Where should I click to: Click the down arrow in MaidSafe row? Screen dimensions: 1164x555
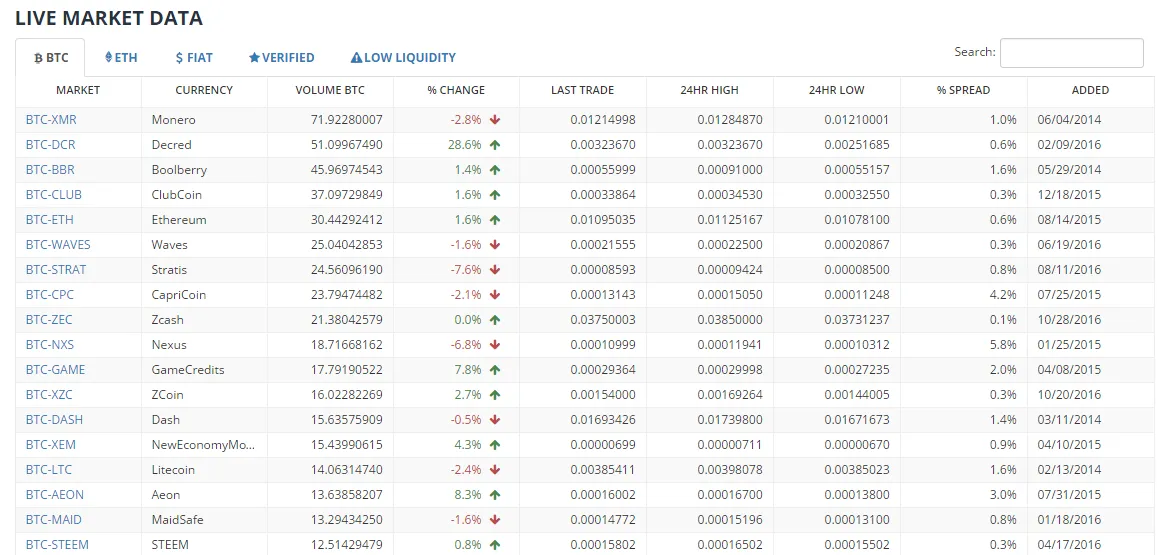pyautogui.click(x=495, y=519)
